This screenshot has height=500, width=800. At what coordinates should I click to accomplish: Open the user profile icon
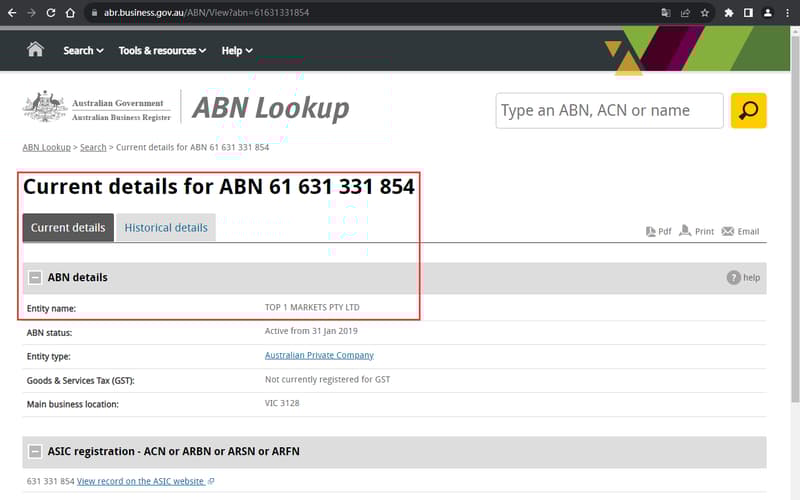coord(767,13)
